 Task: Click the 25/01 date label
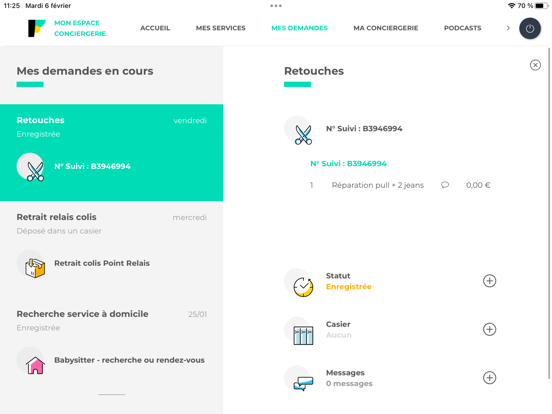(197, 314)
